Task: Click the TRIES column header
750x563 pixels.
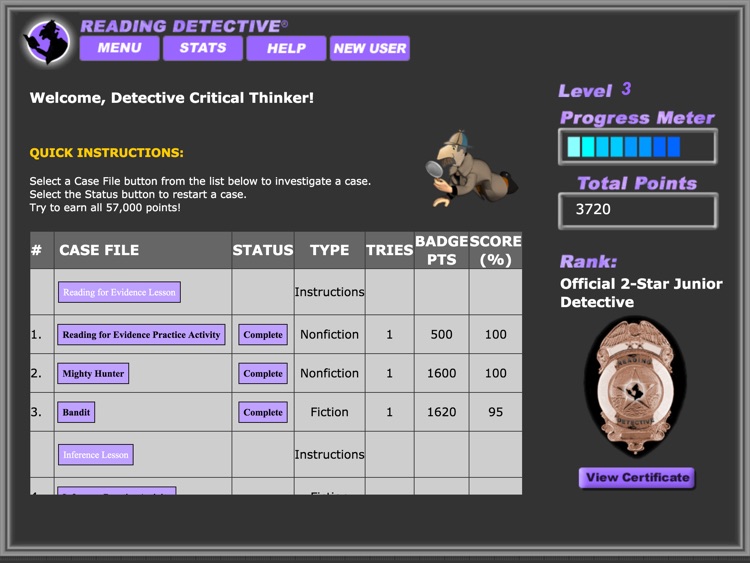Action: [x=389, y=250]
